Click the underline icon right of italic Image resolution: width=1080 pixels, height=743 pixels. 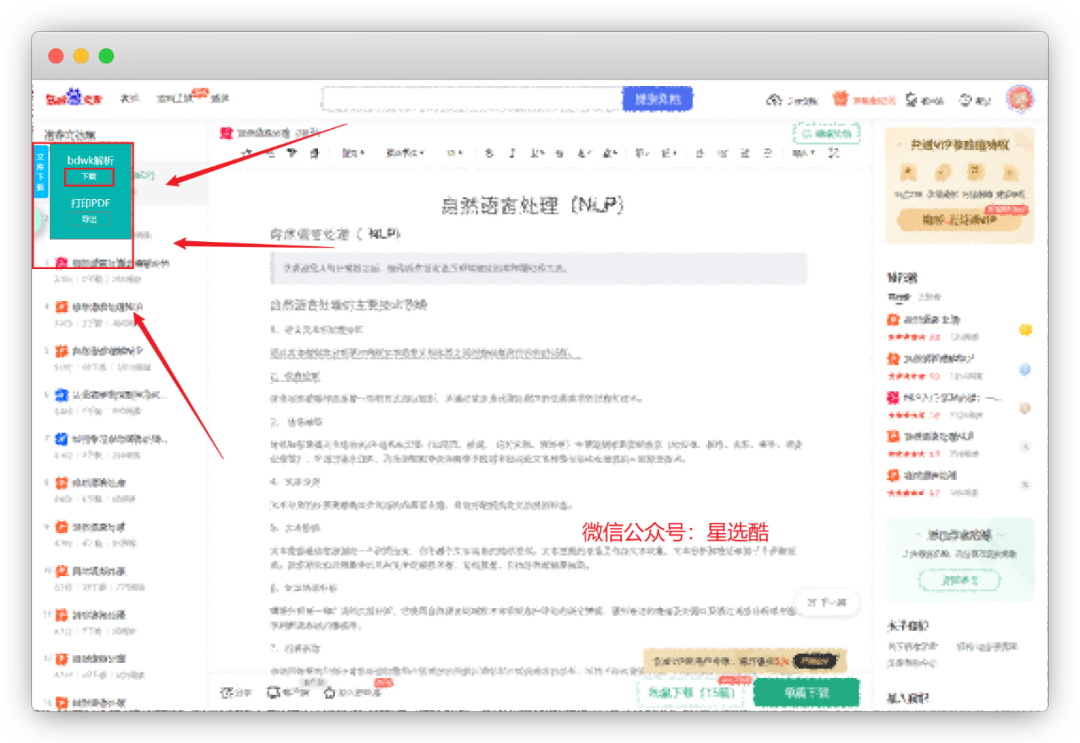tap(537, 153)
